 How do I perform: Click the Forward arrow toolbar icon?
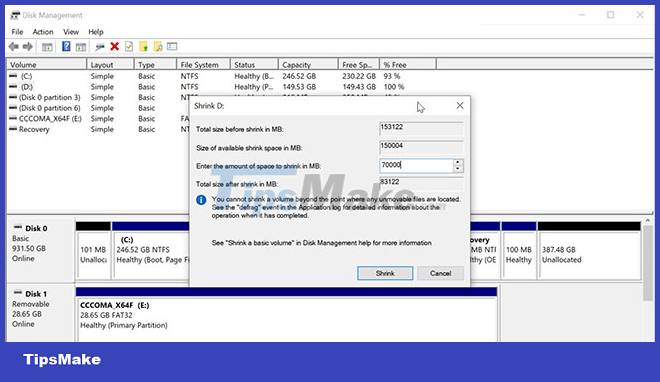[x=28, y=47]
